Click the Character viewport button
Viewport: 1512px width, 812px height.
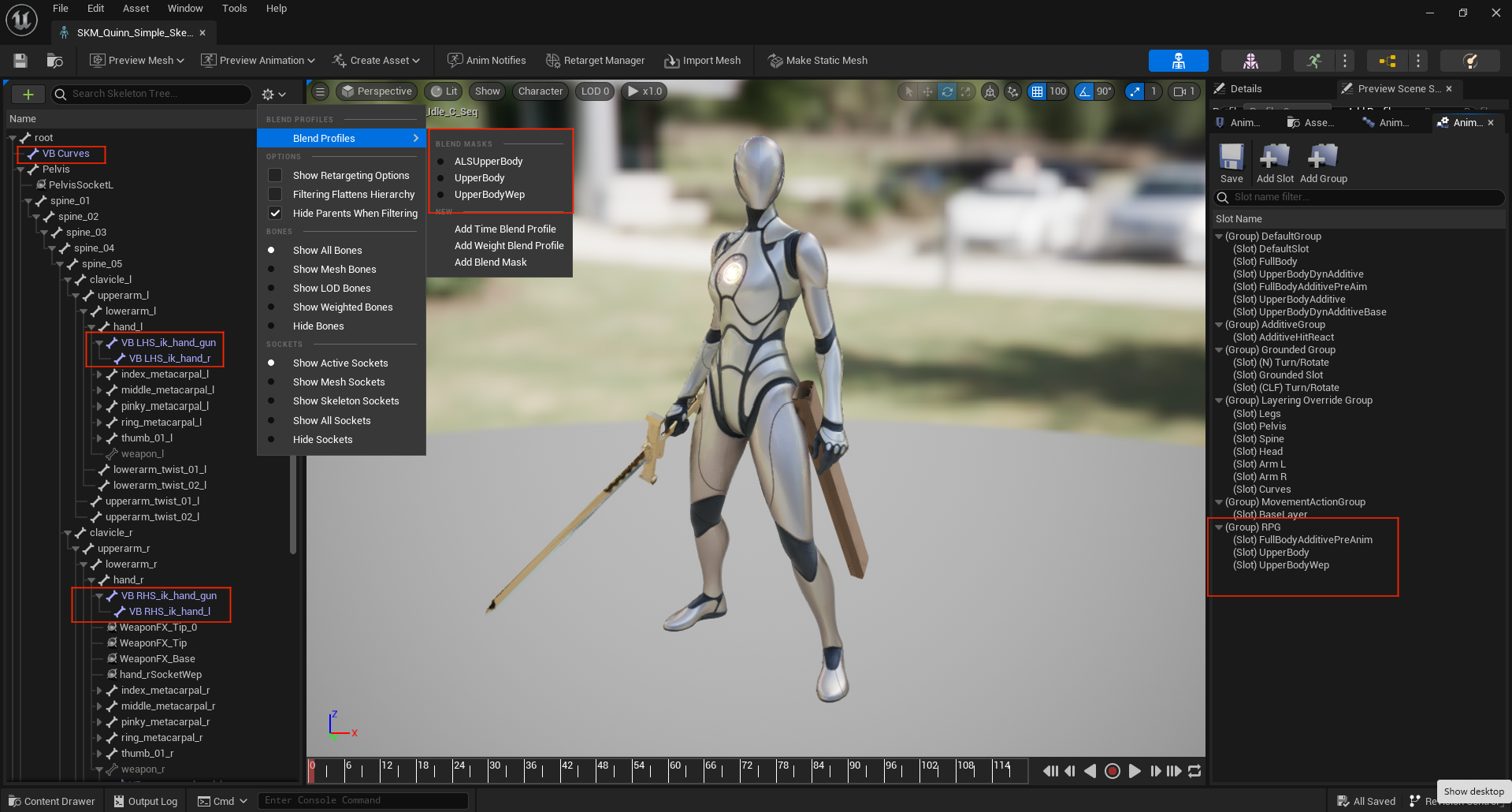[541, 91]
